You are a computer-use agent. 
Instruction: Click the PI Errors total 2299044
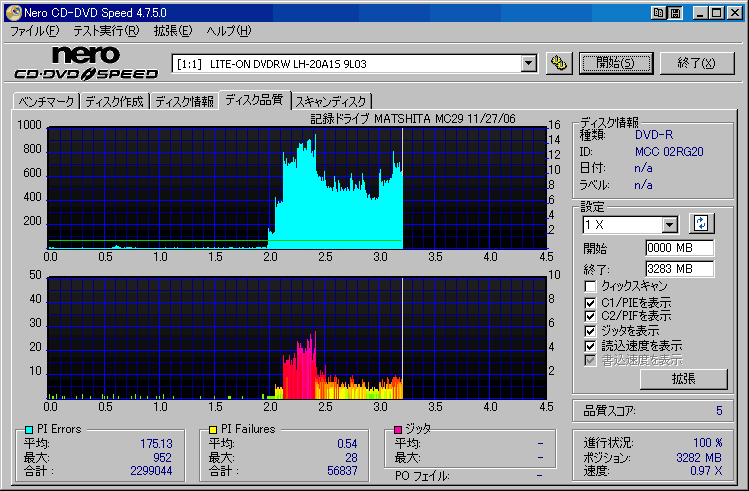[x=151, y=471]
